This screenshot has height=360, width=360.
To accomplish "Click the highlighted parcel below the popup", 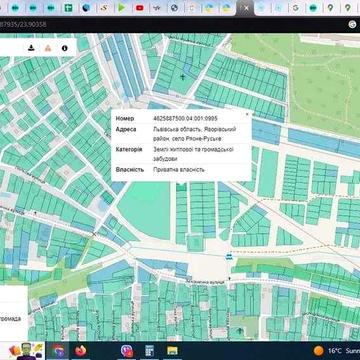I will click(181, 187).
